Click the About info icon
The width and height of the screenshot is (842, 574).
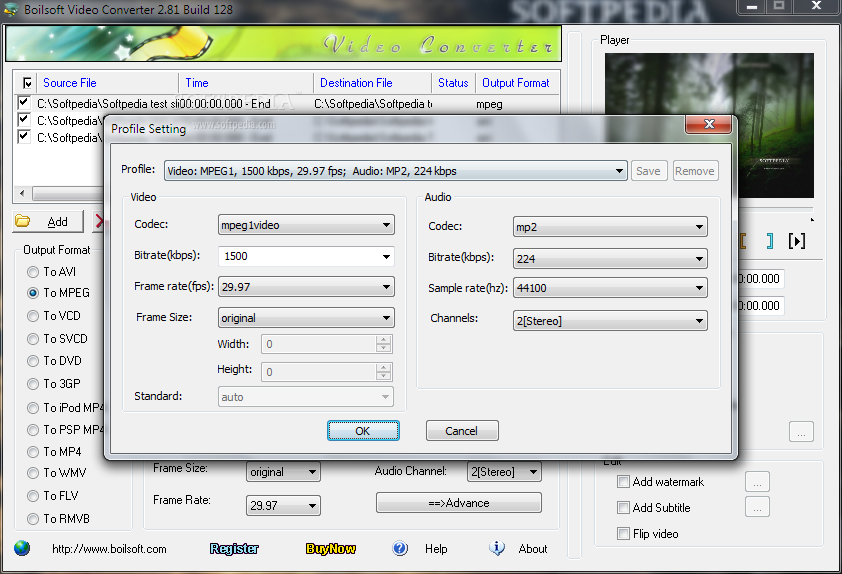(497, 548)
